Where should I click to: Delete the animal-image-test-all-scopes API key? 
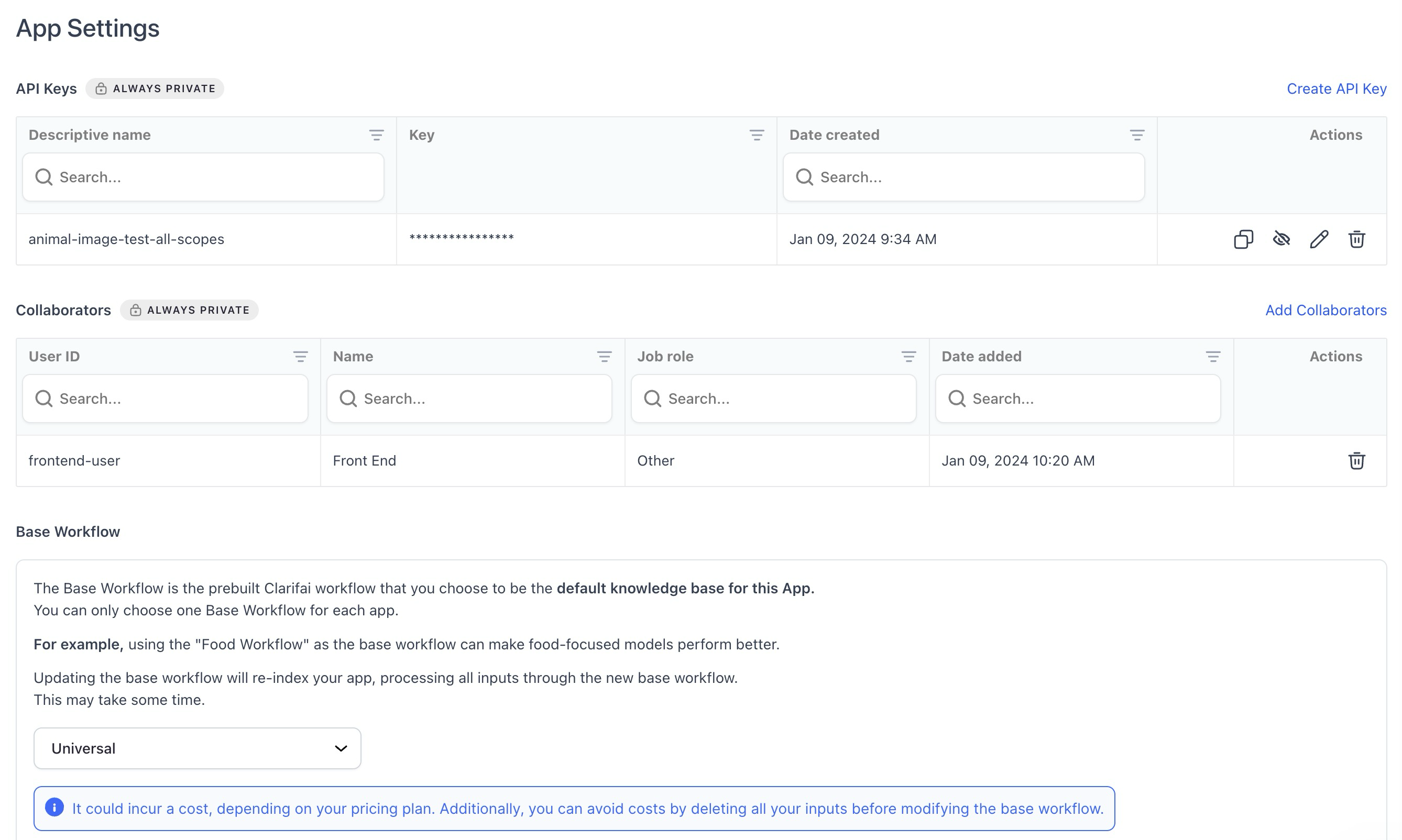tap(1356, 239)
